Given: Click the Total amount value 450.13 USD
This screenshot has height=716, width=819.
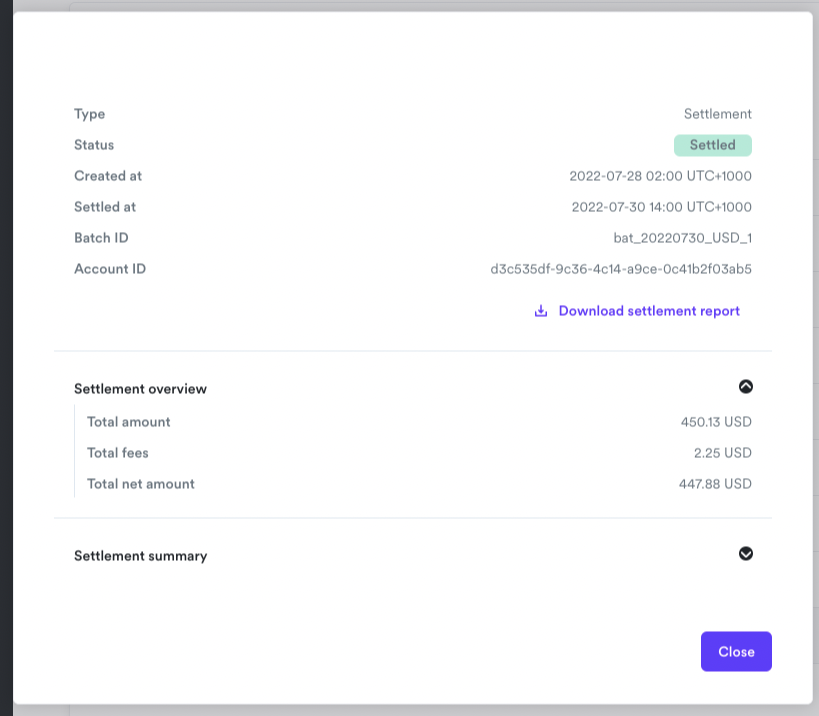Looking at the screenshot, I should 715,422.
